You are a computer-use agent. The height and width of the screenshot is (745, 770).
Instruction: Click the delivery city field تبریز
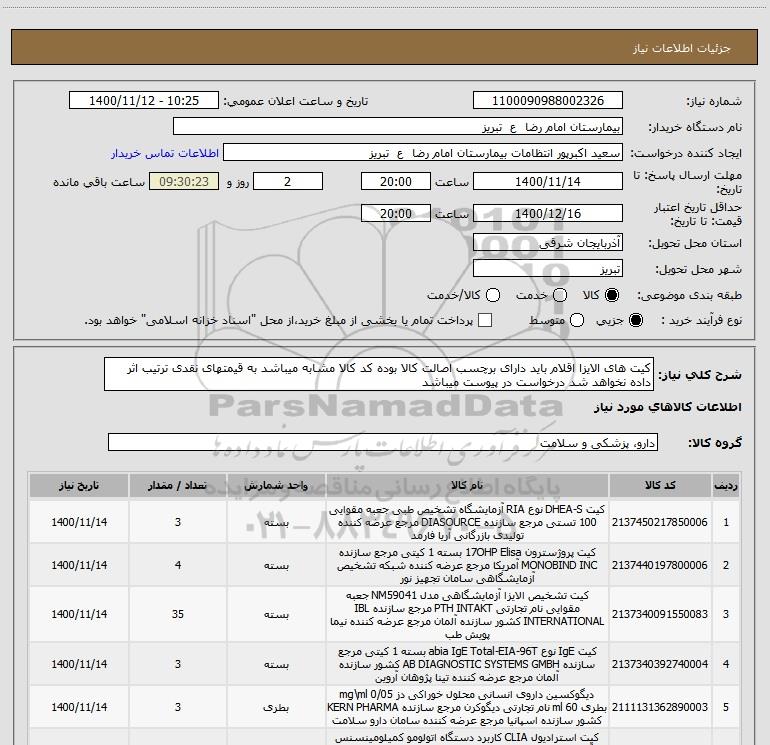click(548, 269)
